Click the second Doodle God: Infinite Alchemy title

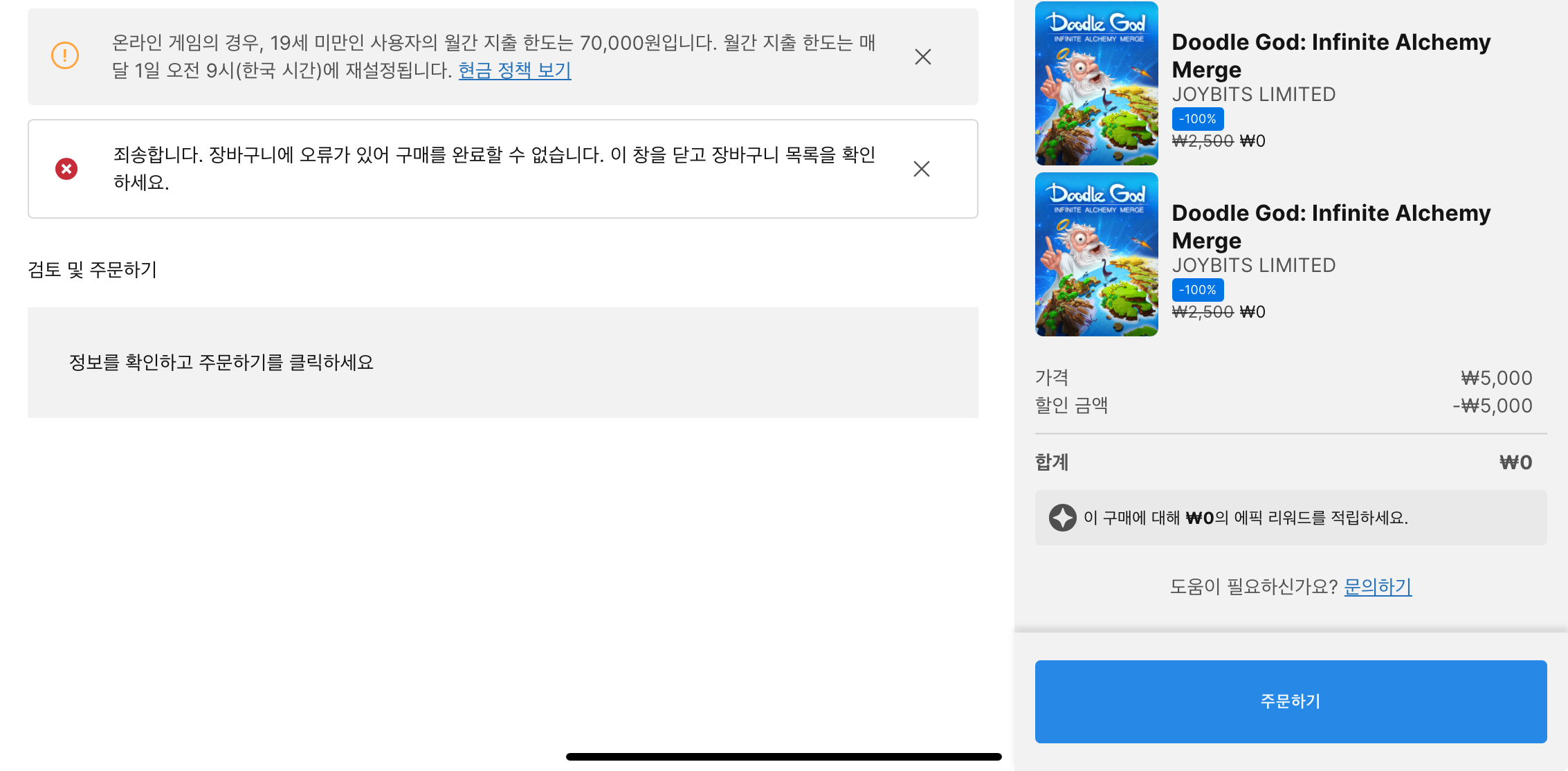point(1331,227)
